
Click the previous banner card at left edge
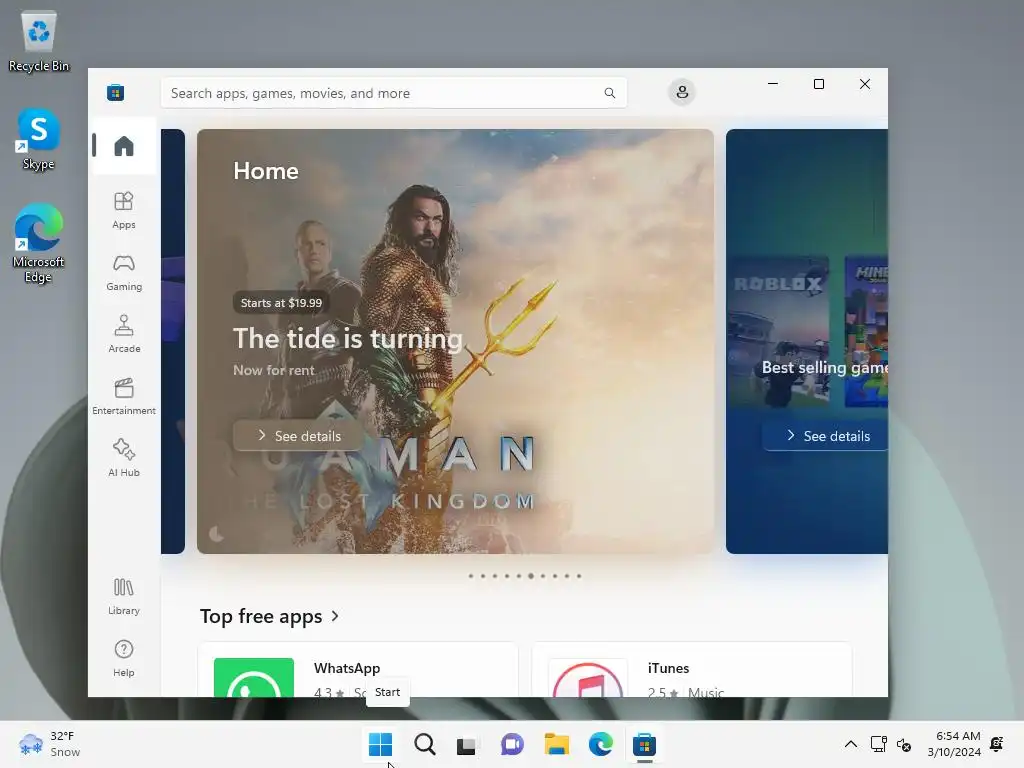click(173, 341)
